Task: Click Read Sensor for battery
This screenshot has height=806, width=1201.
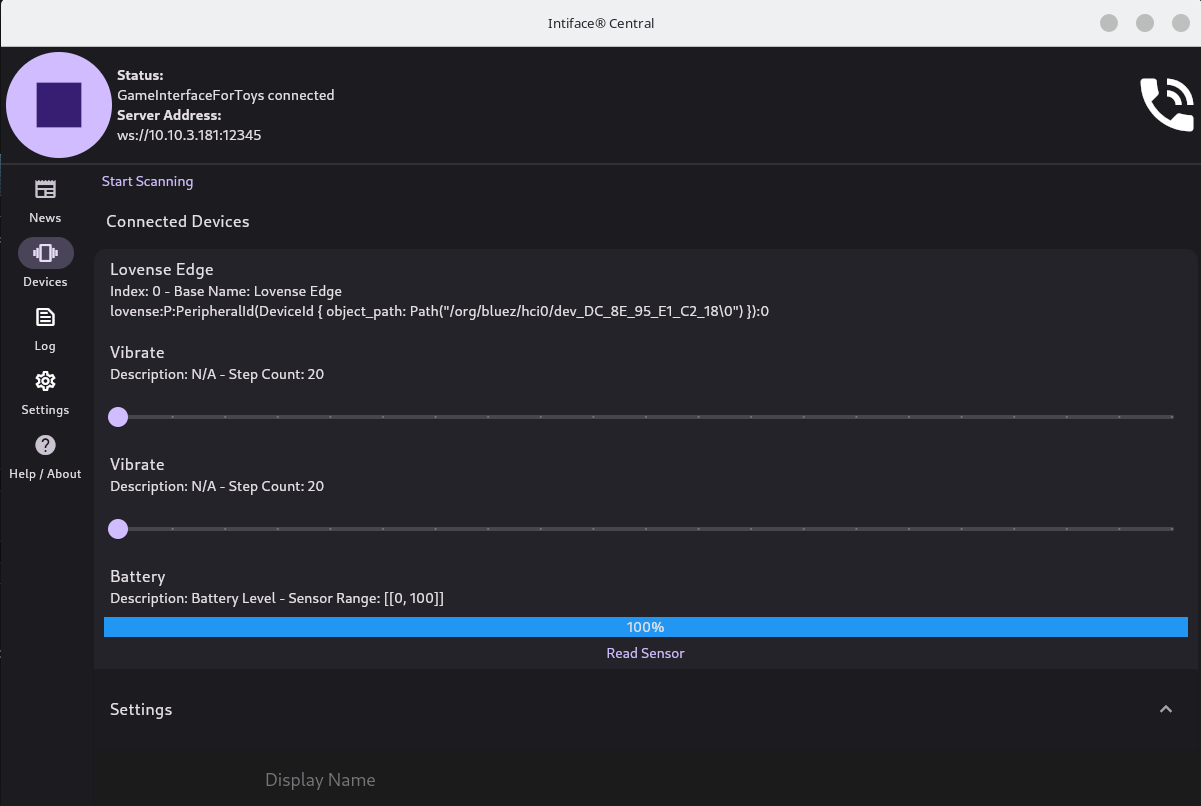Action: coord(645,653)
